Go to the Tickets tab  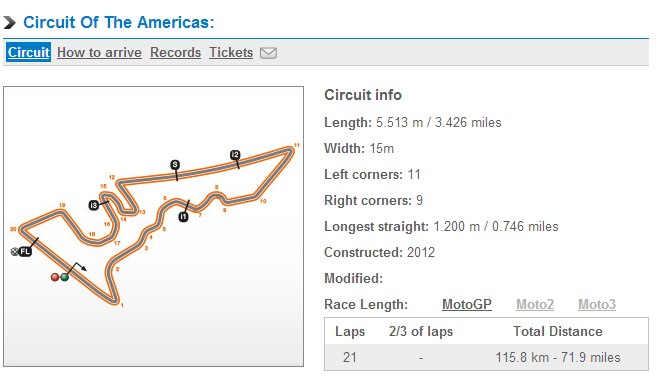[231, 52]
